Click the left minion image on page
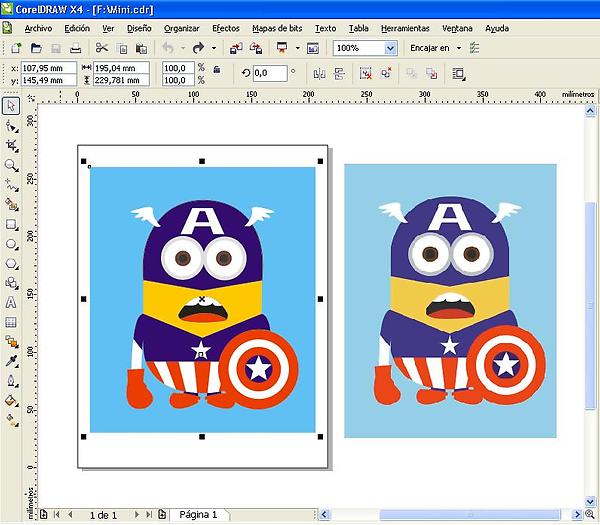Image resolution: width=600 pixels, height=525 pixels. (x=202, y=300)
